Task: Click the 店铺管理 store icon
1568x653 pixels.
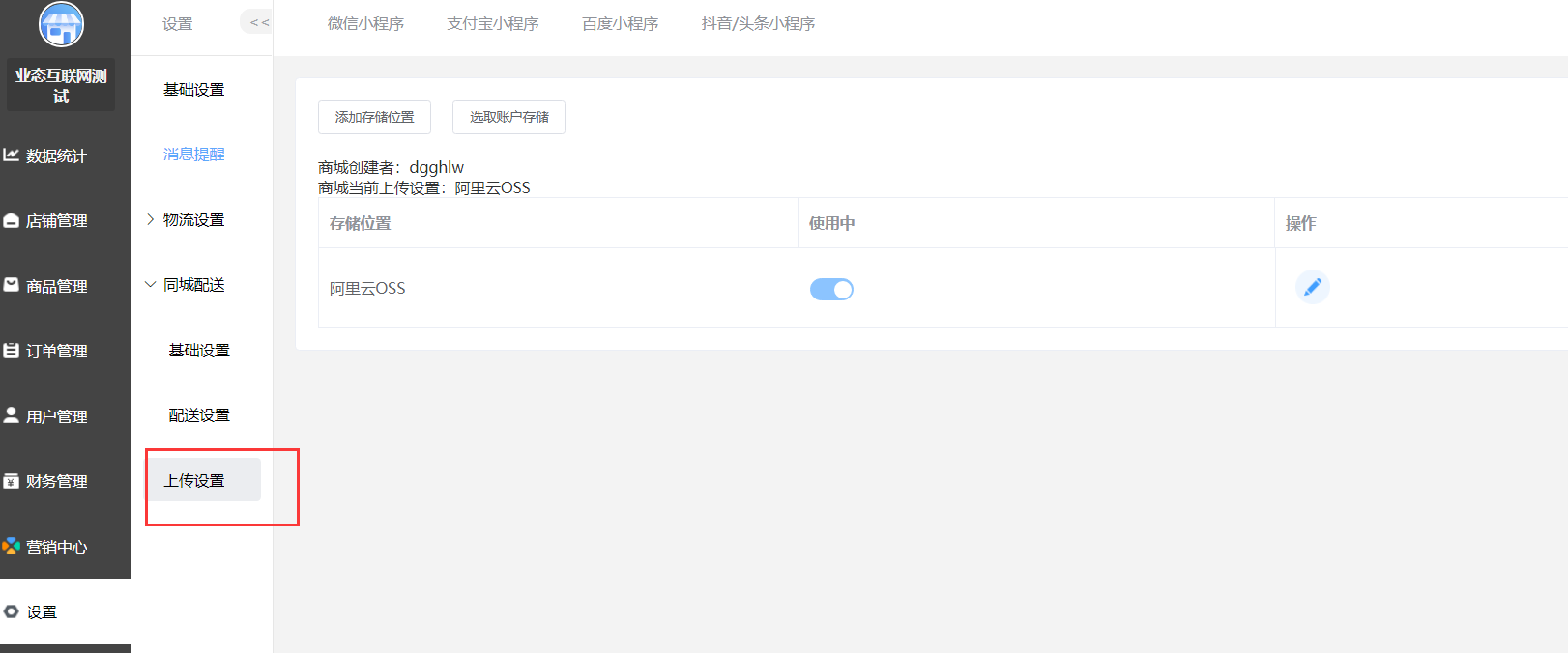Action: [x=12, y=220]
